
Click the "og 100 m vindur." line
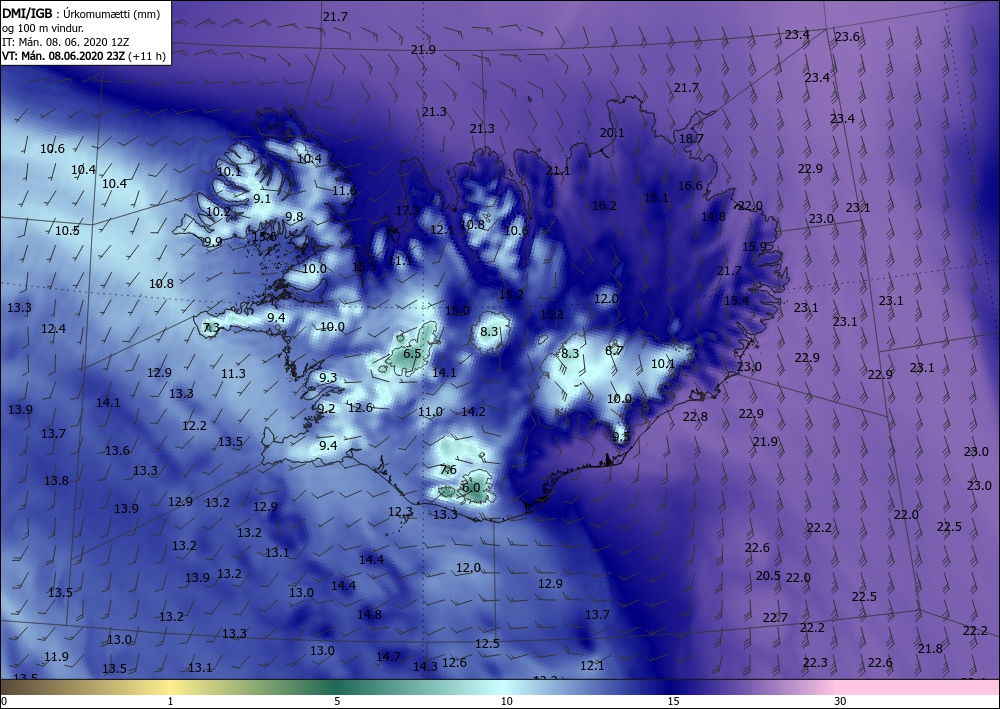(x=43, y=28)
